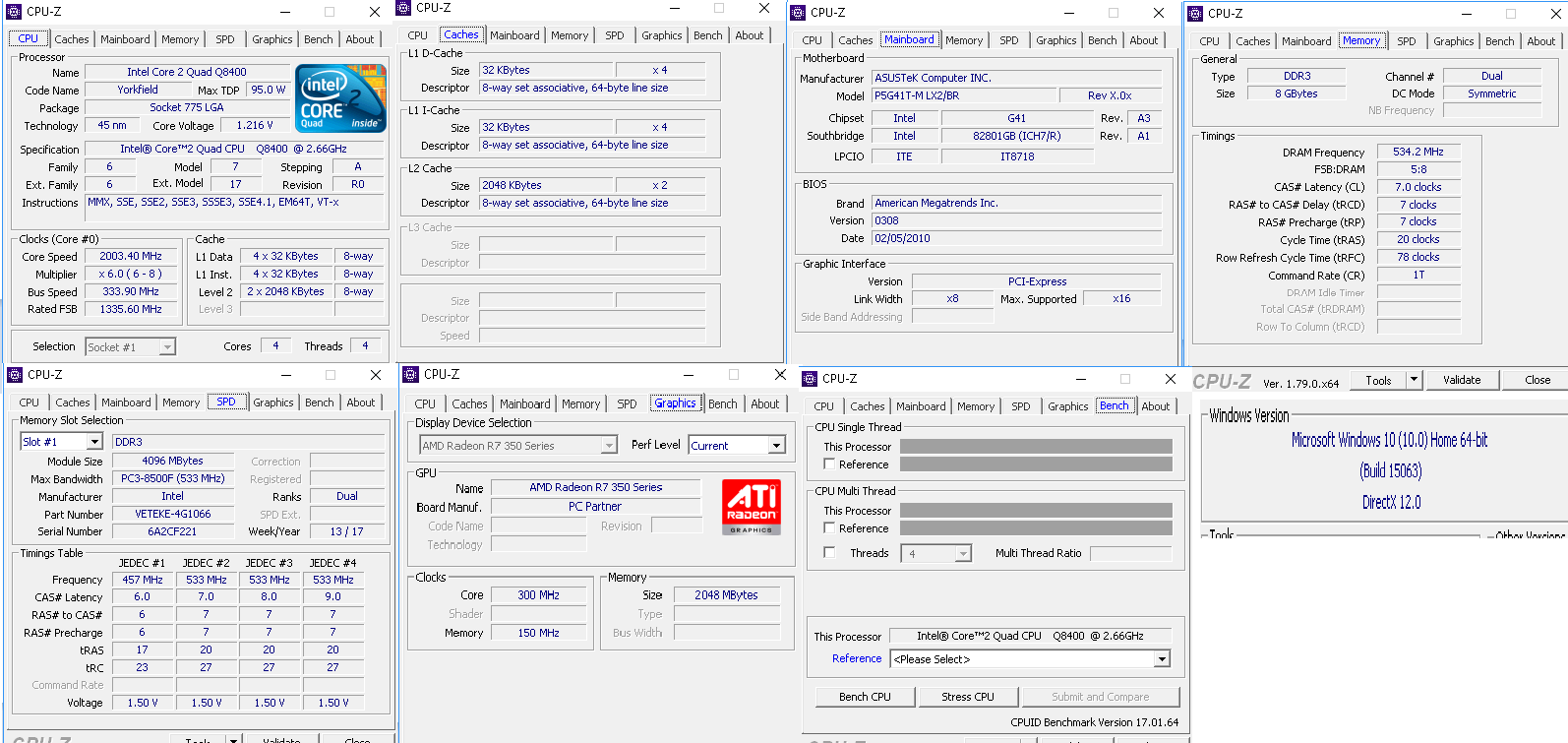Close the Graphics tab CPU-Z window

780,374
